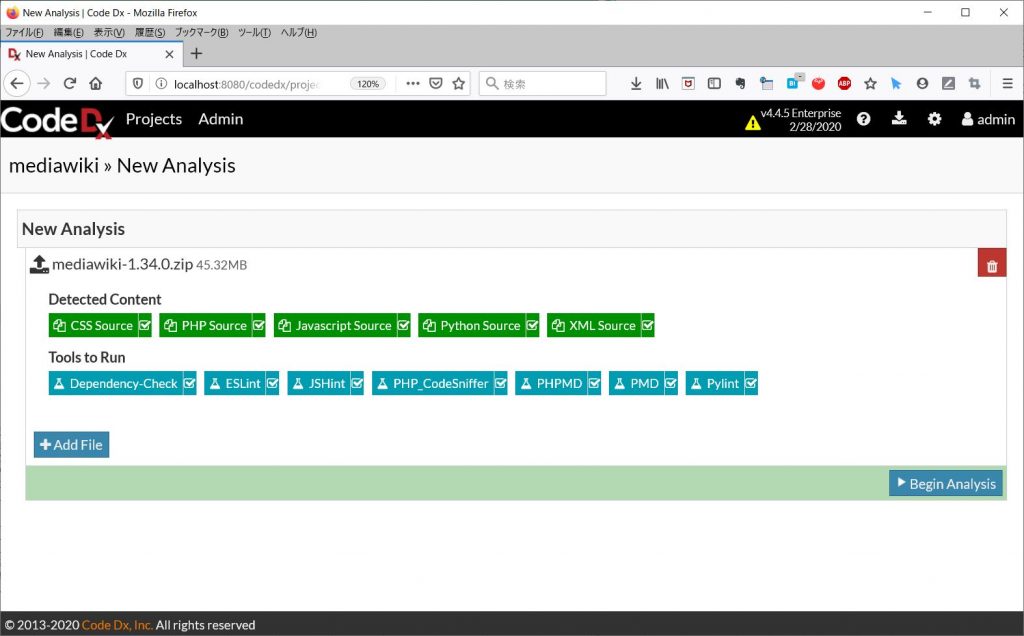The height and width of the screenshot is (636, 1024).
Task: Open page actions ellipsis in address bar
Action: pos(413,84)
